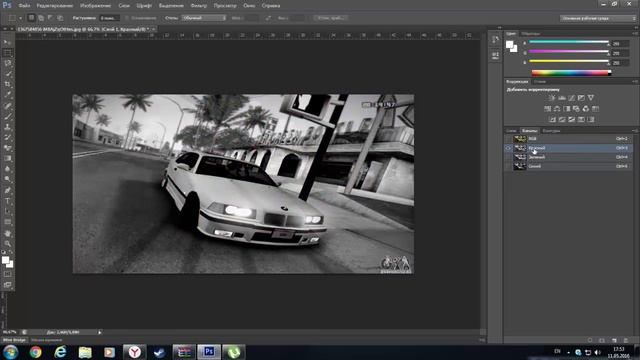Add a Color Balance adjustment
Image resolution: width=640 pixels, height=360 pixels.
(x=557, y=109)
